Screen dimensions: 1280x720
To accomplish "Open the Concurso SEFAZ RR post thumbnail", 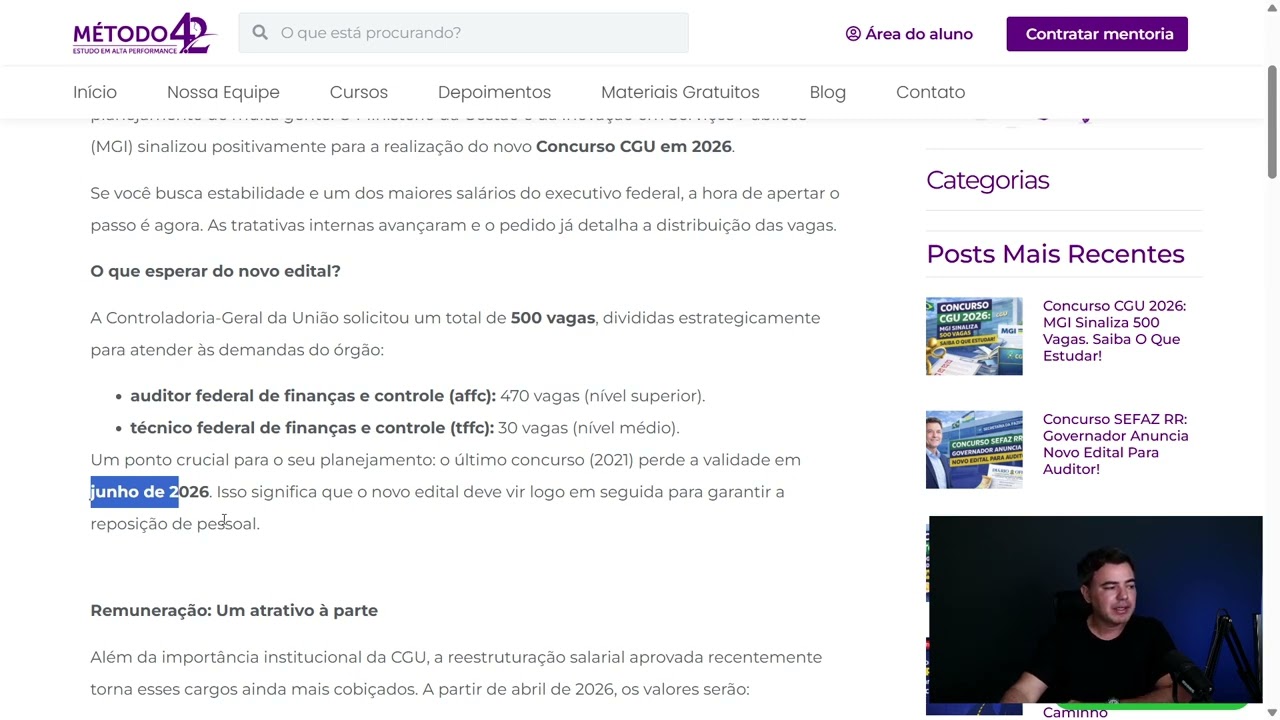I will (974, 450).
